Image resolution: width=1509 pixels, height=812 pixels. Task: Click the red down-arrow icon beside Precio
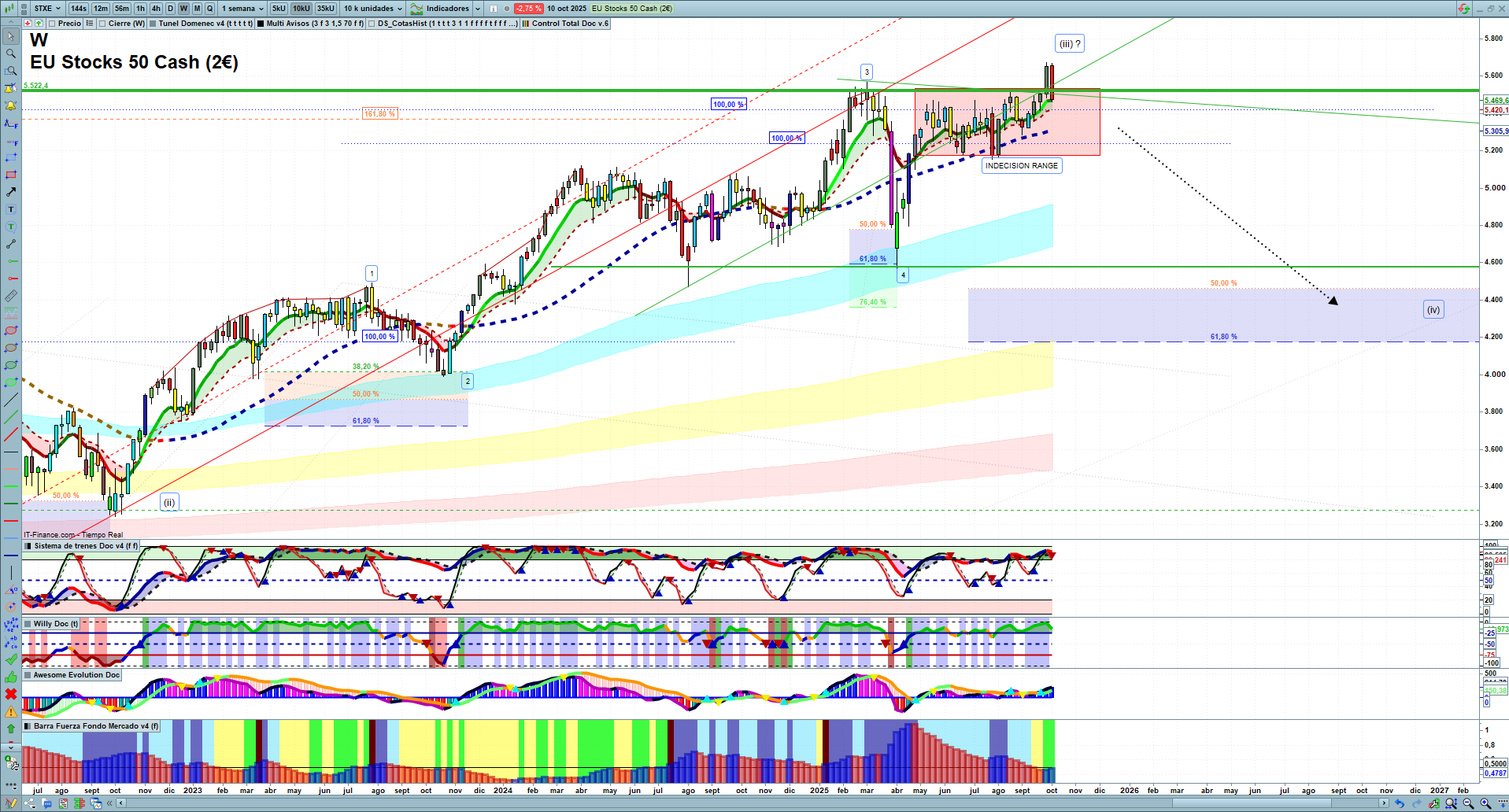pos(28,24)
